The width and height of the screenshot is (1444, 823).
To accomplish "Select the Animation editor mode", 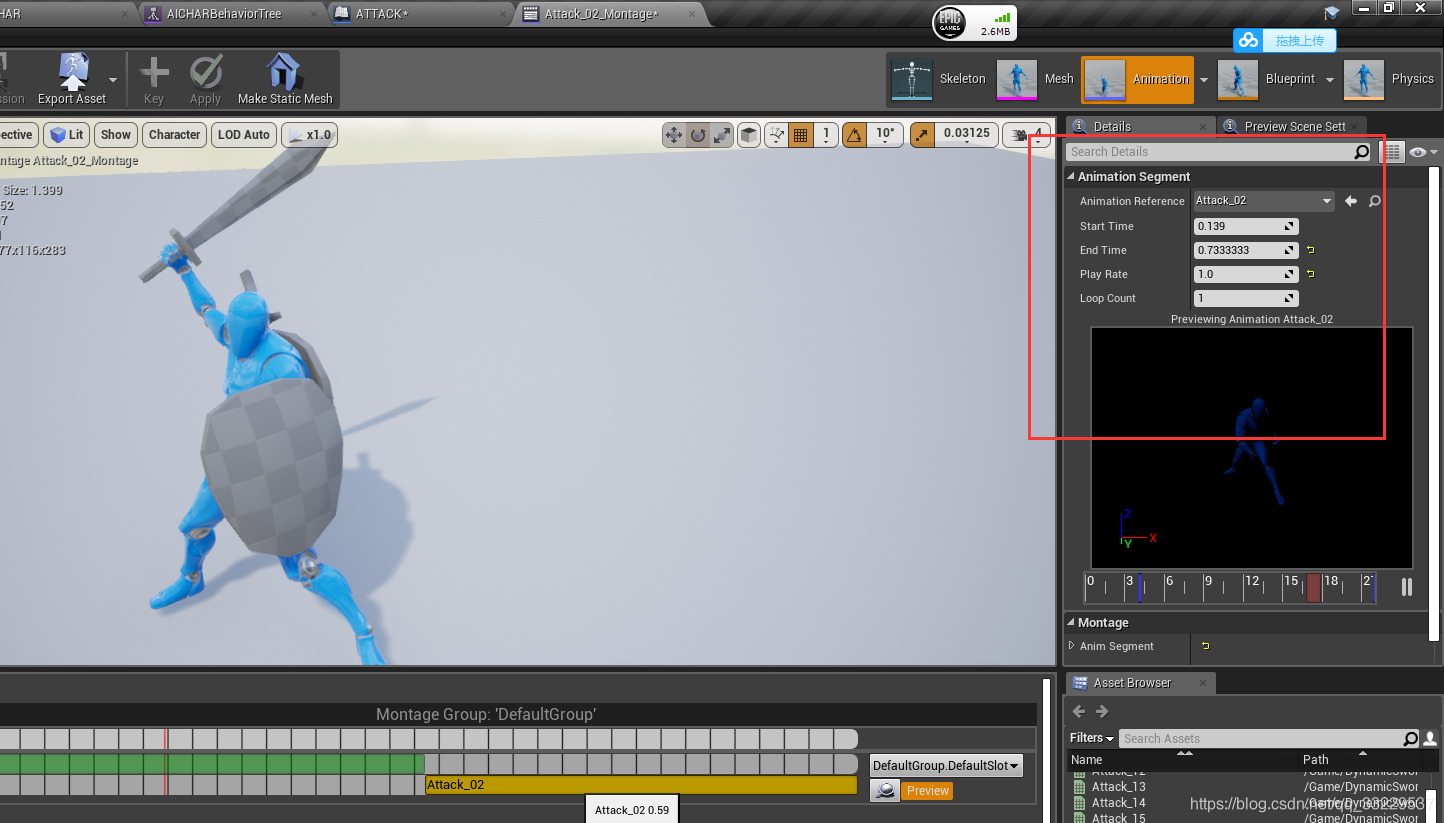I will click(x=1138, y=79).
